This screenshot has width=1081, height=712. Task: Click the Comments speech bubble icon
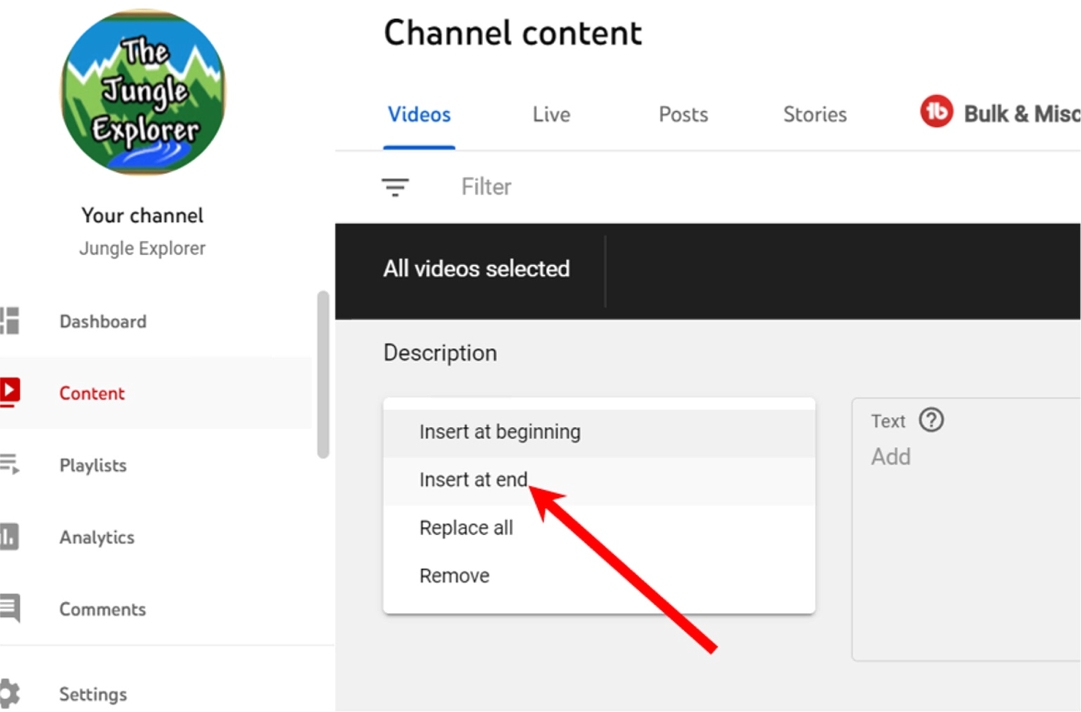(x=10, y=608)
